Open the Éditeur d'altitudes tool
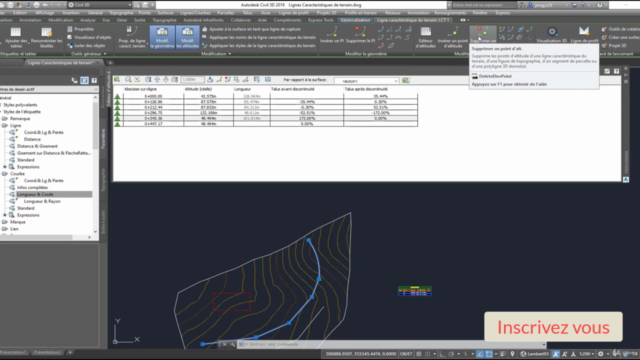 [x=425, y=37]
